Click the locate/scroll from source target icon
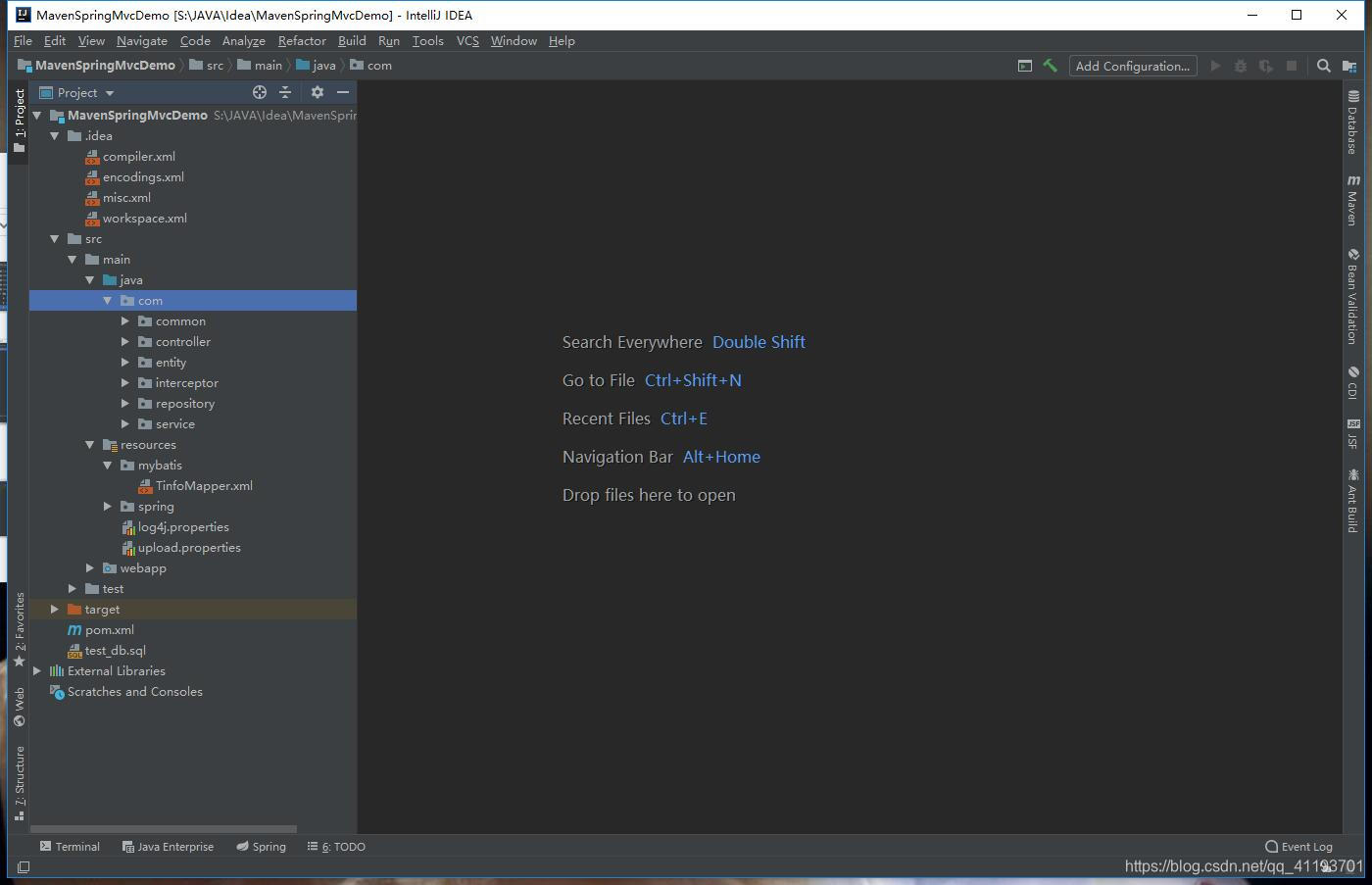Viewport: 1372px width, 885px height. [x=260, y=92]
